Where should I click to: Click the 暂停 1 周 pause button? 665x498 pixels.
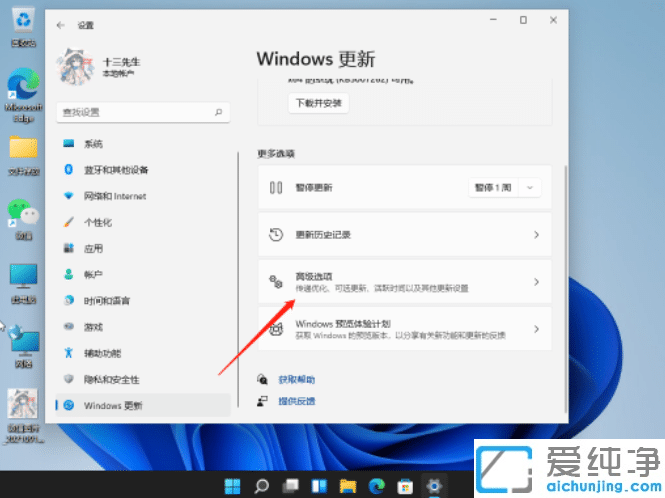(493, 187)
